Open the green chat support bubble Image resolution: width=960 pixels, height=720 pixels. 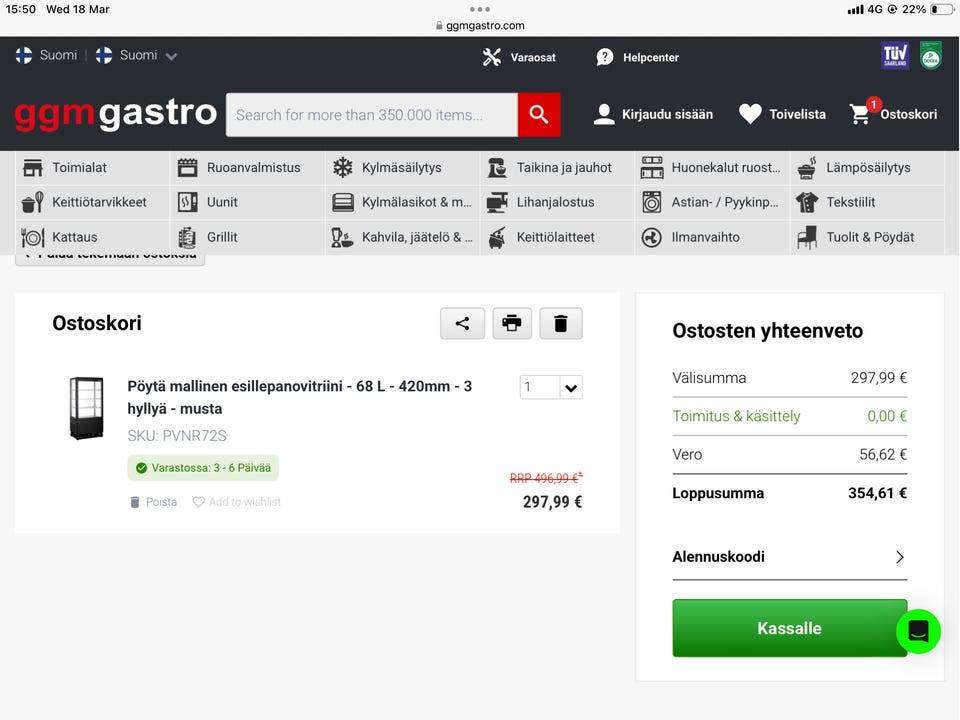click(x=918, y=631)
